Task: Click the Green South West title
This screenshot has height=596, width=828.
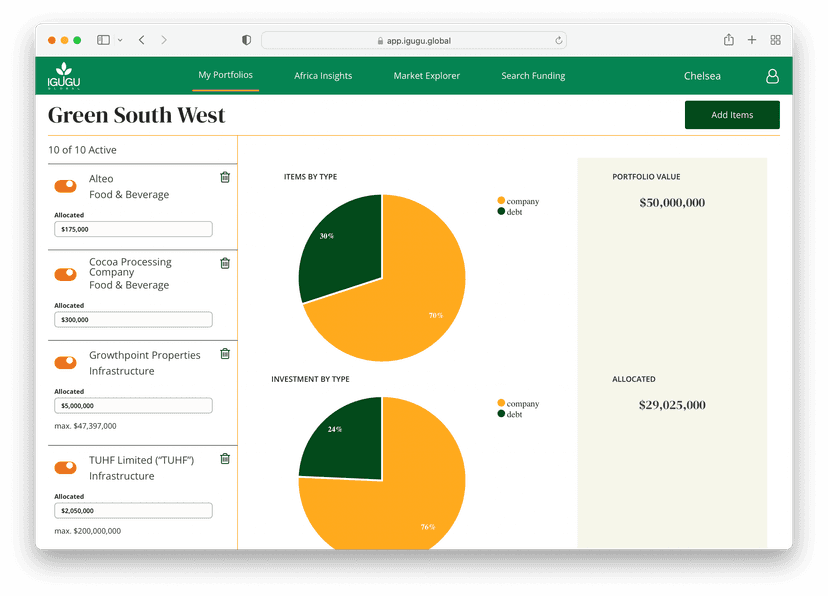Action: [x=137, y=115]
